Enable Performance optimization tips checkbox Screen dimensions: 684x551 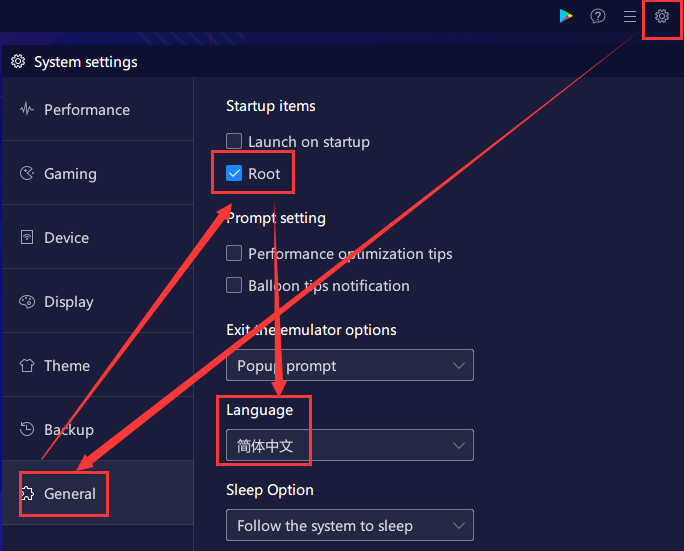click(234, 253)
